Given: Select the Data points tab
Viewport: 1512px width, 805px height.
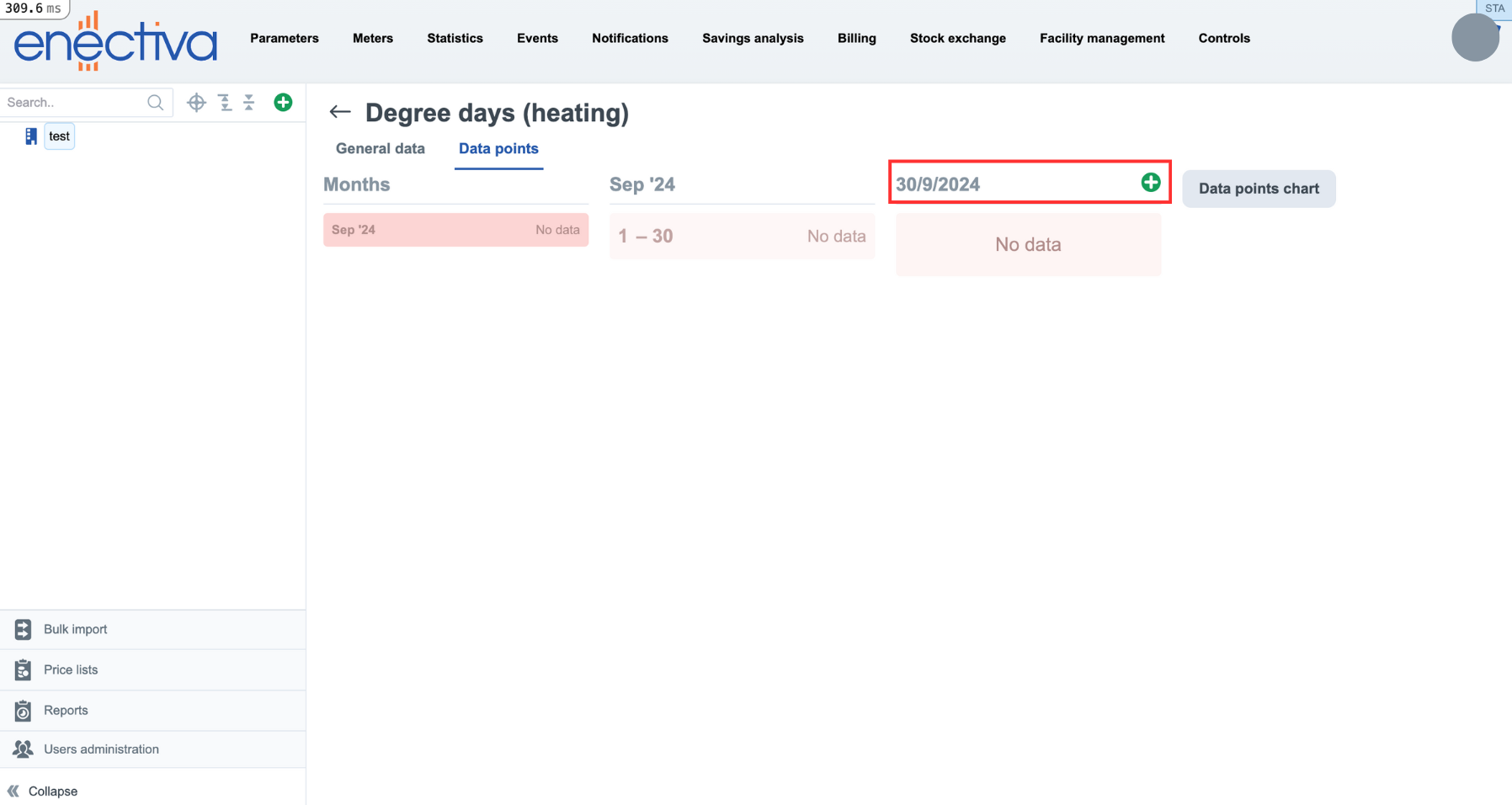Looking at the screenshot, I should 498,149.
